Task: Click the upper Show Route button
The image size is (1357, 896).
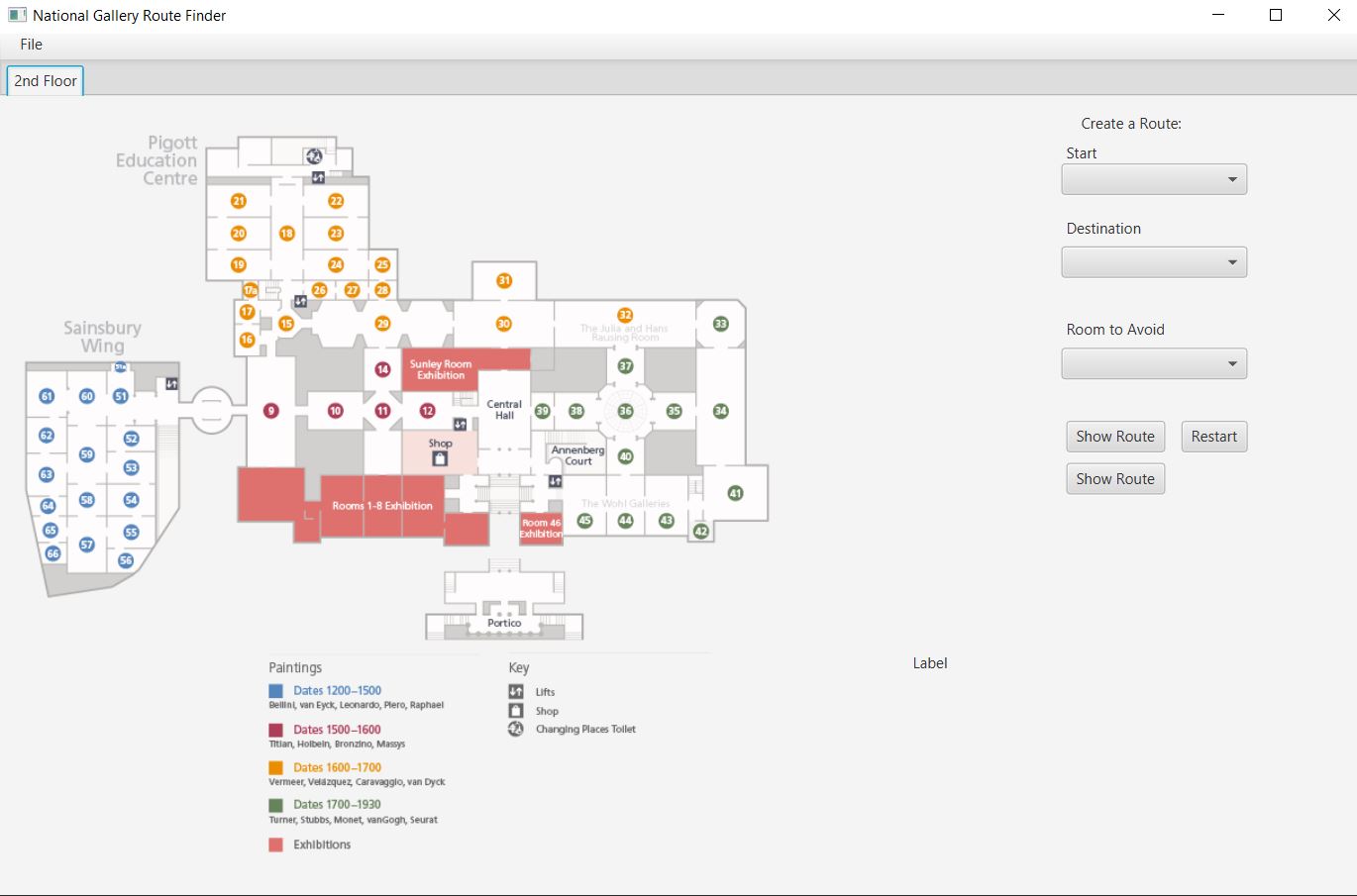Action: pyautogui.click(x=1115, y=436)
